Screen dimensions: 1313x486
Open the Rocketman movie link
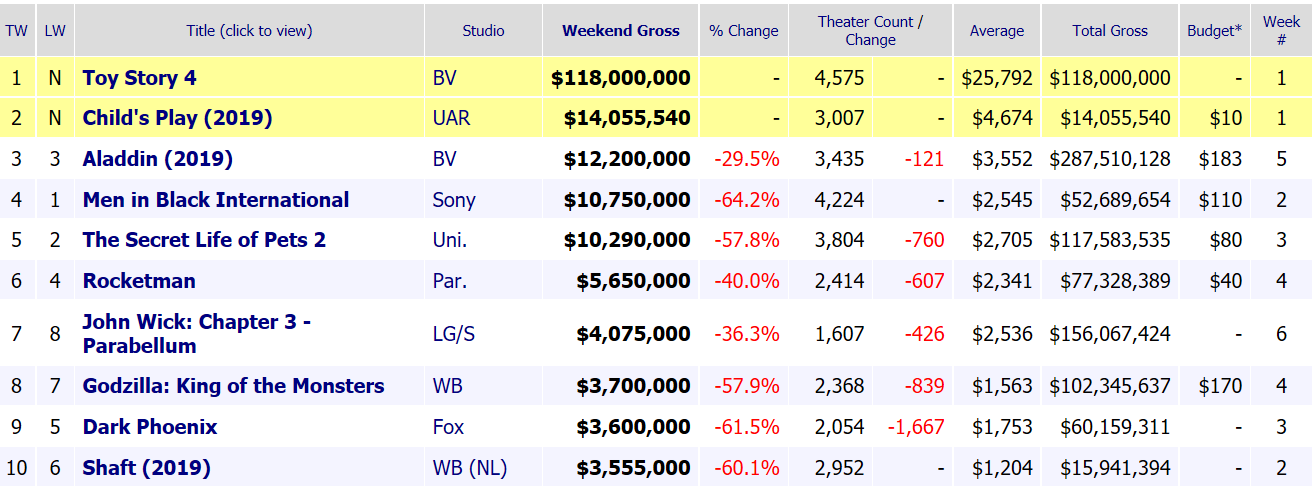tap(139, 281)
